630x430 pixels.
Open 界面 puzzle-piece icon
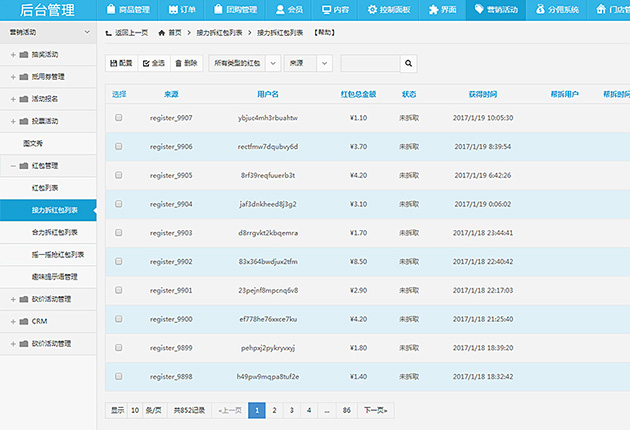[x=433, y=9]
